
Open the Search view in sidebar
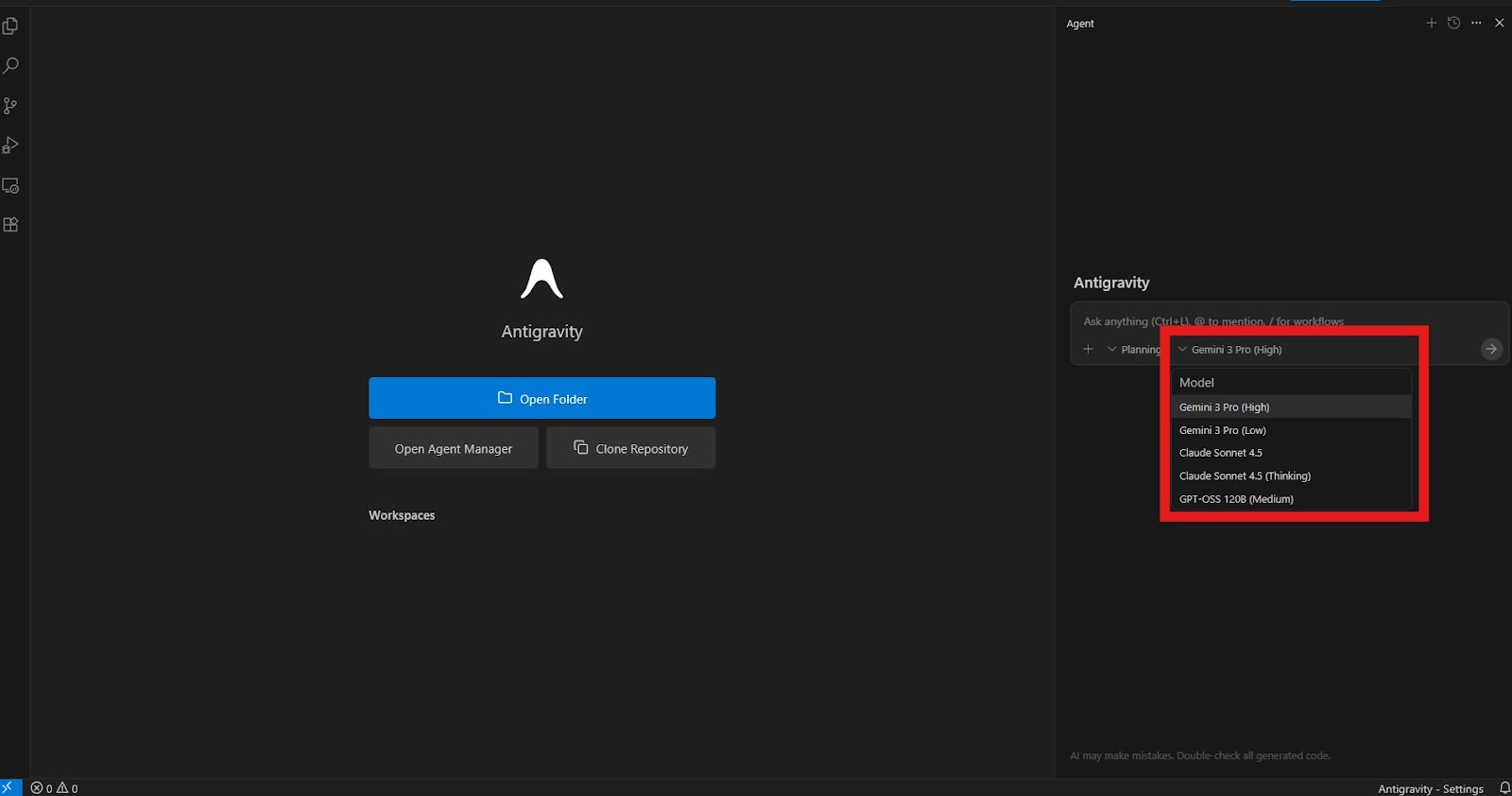(x=10, y=66)
